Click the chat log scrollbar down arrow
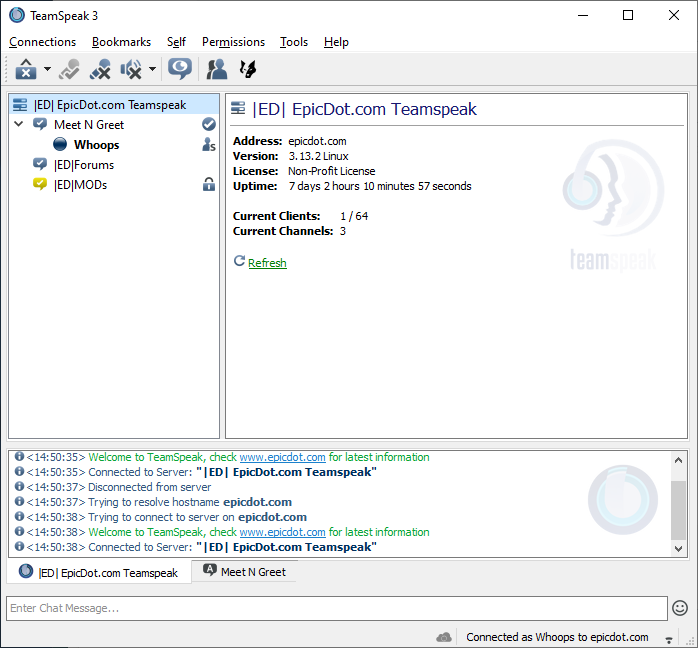The width and height of the screenshot is (698, 648). 678,549
